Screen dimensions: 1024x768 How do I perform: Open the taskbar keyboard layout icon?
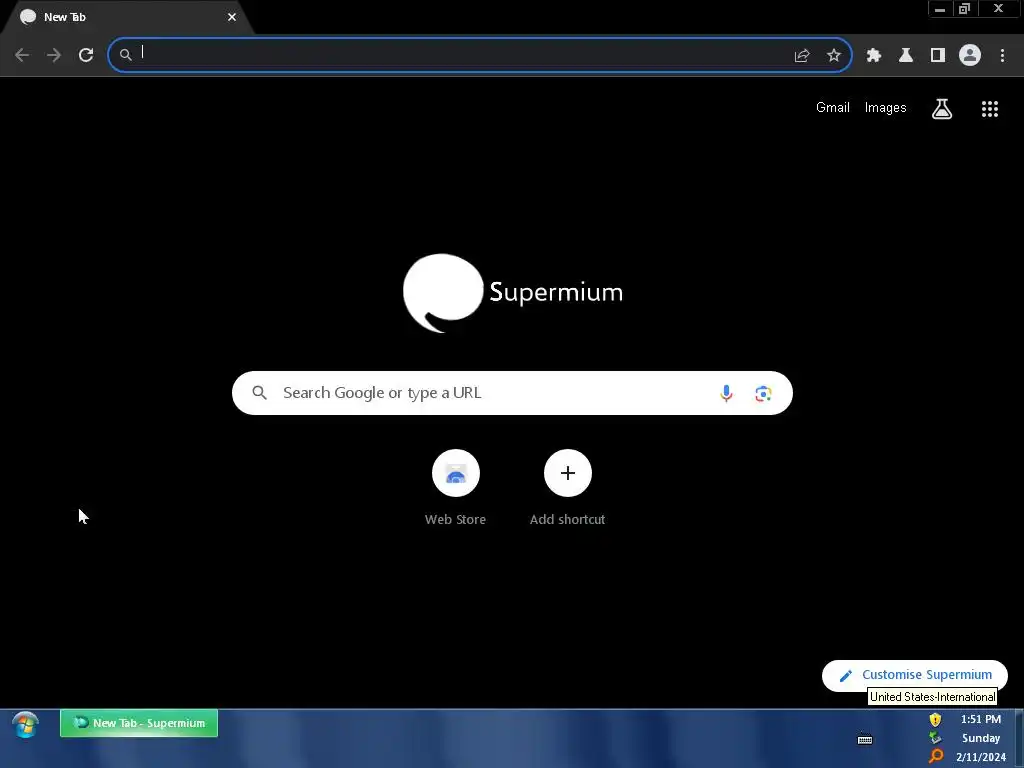point(865,739)
